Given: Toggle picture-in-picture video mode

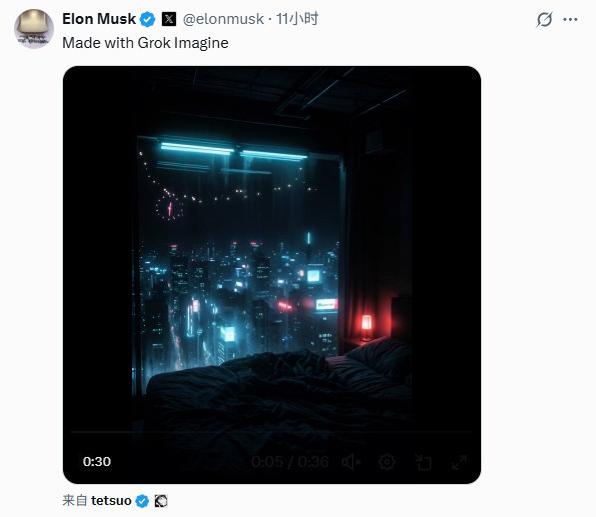Looking at the screenshot, I should pos(423,462).
